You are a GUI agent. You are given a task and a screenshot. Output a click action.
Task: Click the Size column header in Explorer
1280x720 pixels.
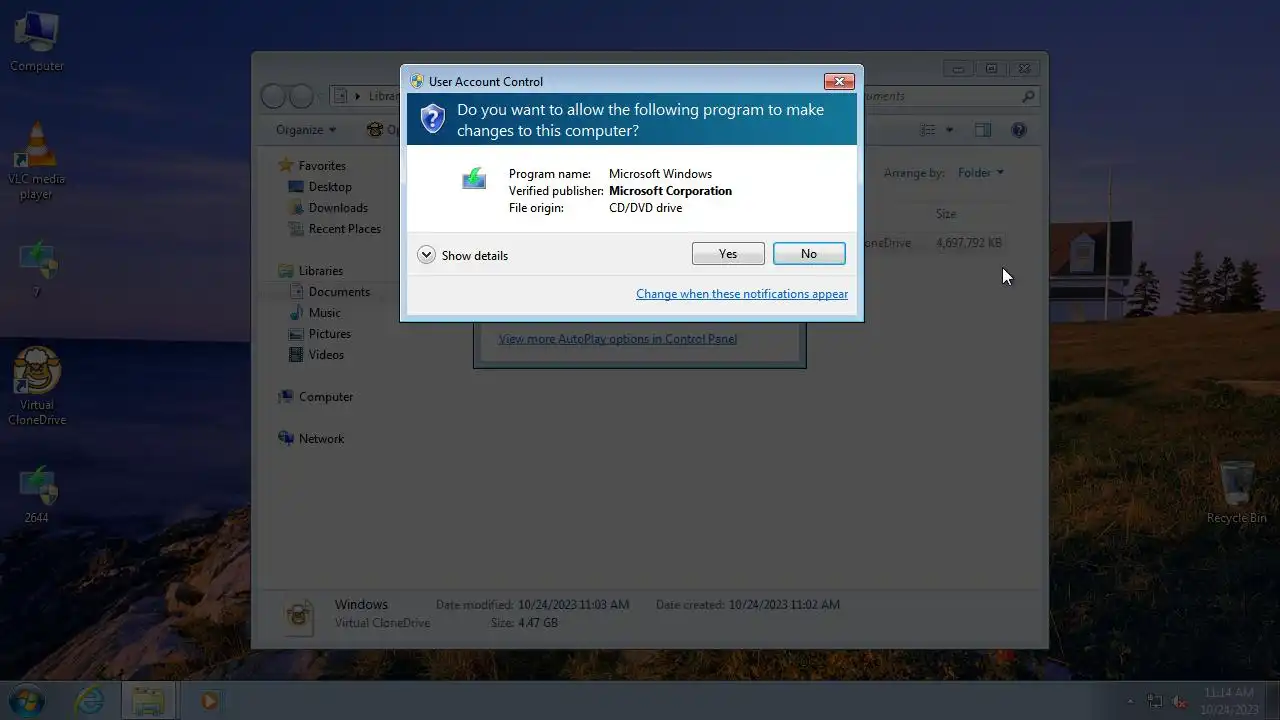(x=946, y=214)
